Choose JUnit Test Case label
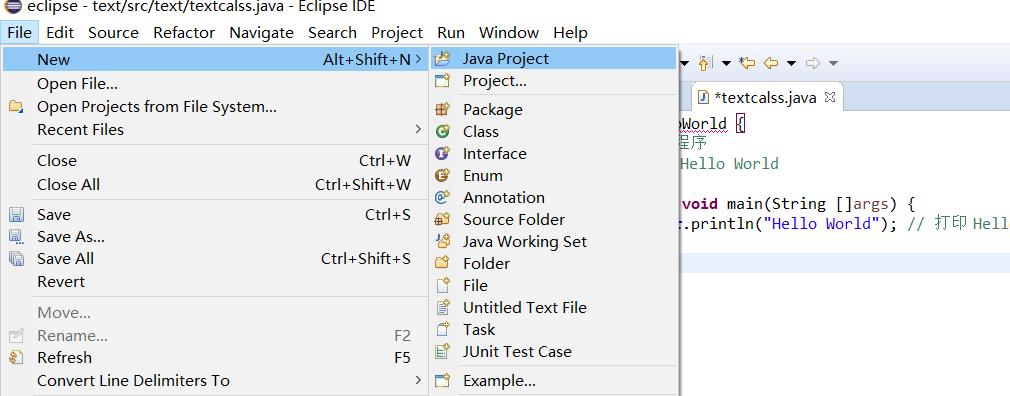Screen dimensions: 1010x396 tap(517, 352)
